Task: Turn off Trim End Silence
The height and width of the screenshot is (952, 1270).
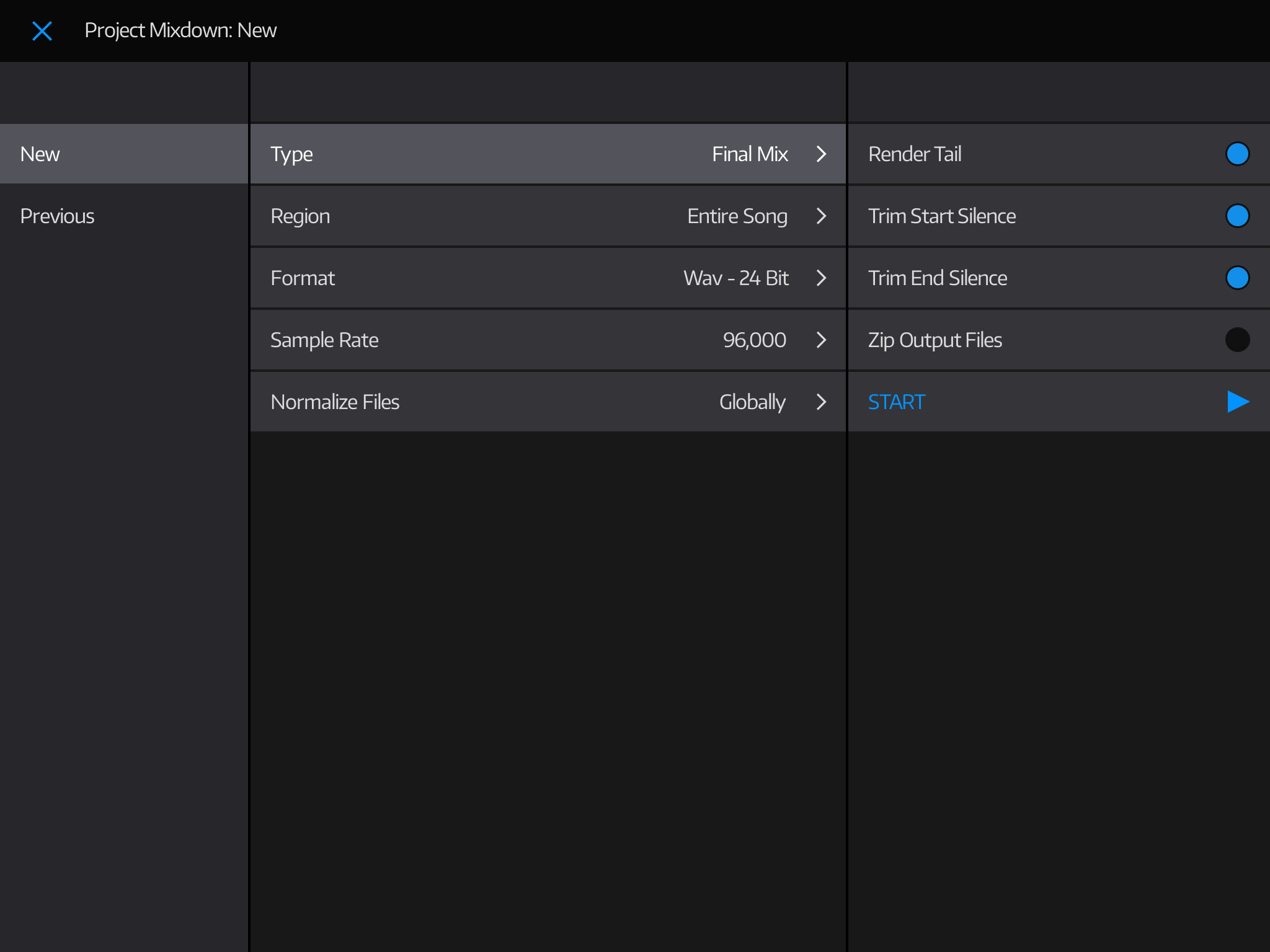Action: (1237, 278)
